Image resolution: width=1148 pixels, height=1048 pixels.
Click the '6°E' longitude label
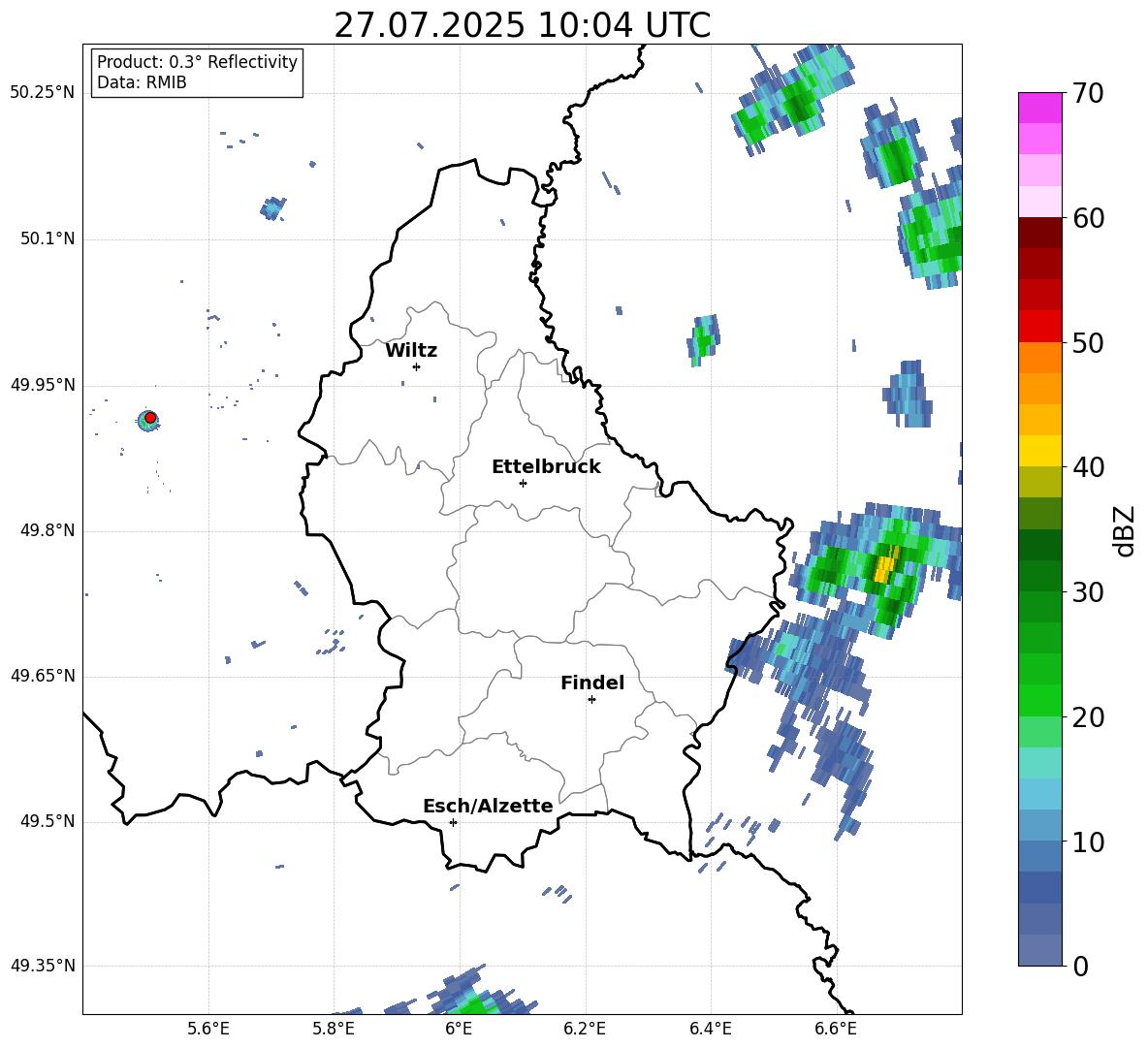459,1029
